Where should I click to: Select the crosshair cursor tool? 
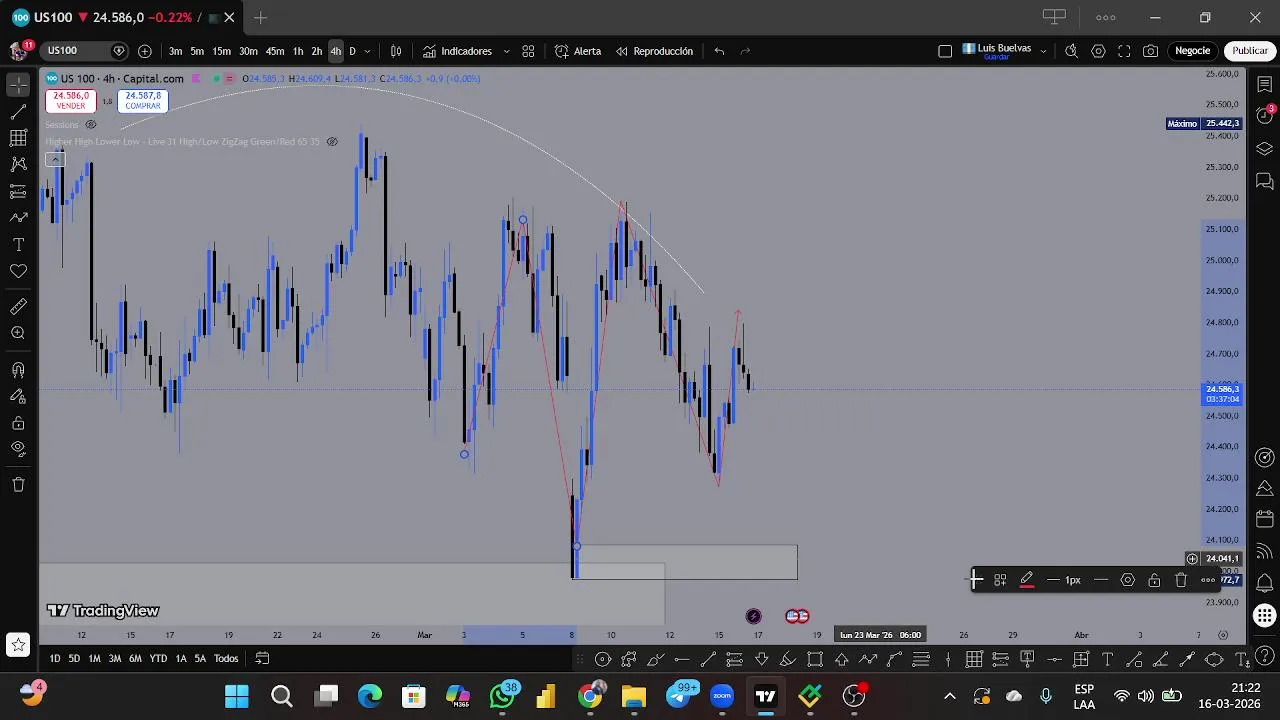18,85
